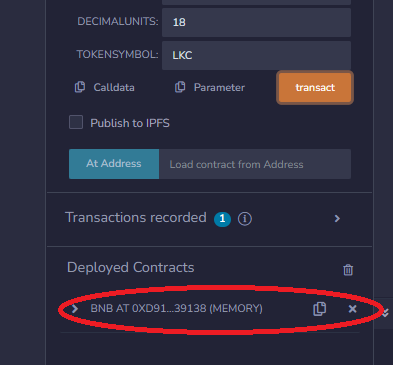Viewport: 393px width, 365px height.
Task: Click the Transactions recorded label
Action: click(136, 217)
